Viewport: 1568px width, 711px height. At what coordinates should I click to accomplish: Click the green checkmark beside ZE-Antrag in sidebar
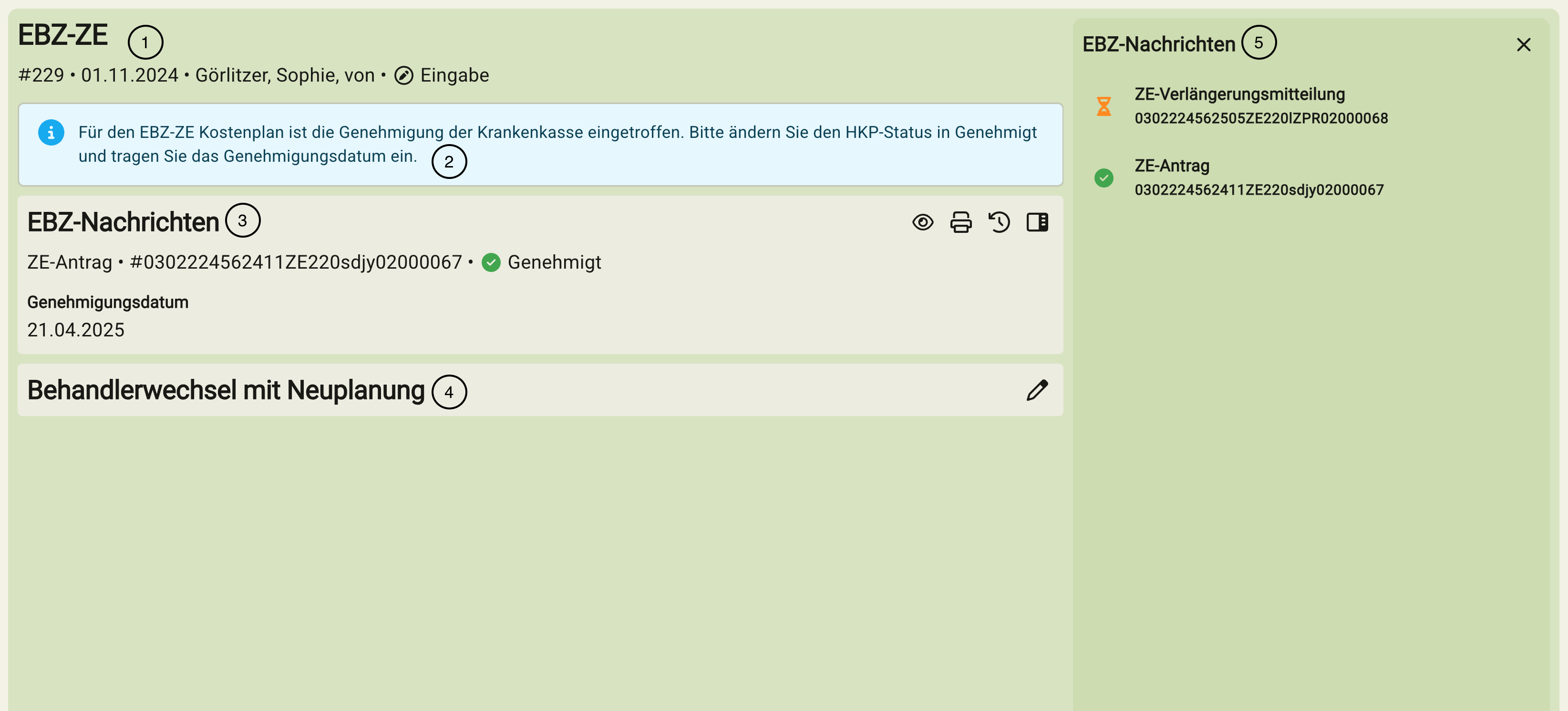click(1104, 178)
